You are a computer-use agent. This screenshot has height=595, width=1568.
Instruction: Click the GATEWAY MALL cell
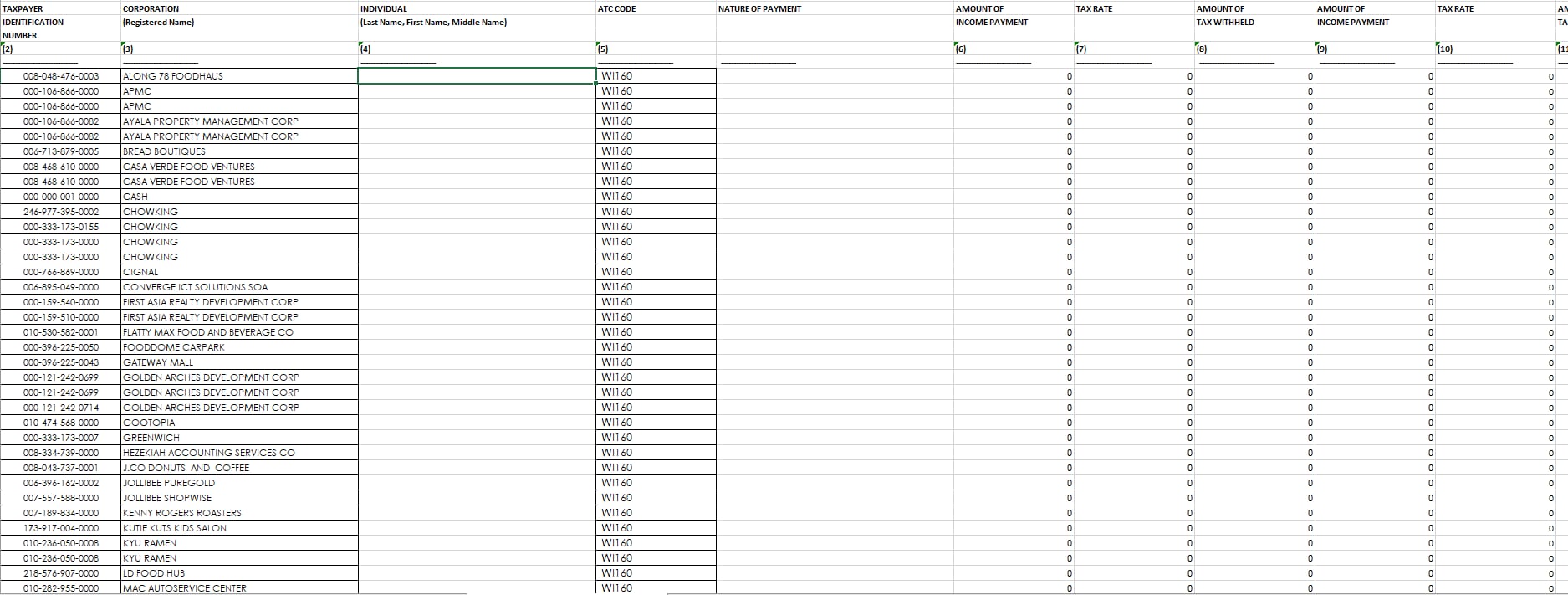239,362
